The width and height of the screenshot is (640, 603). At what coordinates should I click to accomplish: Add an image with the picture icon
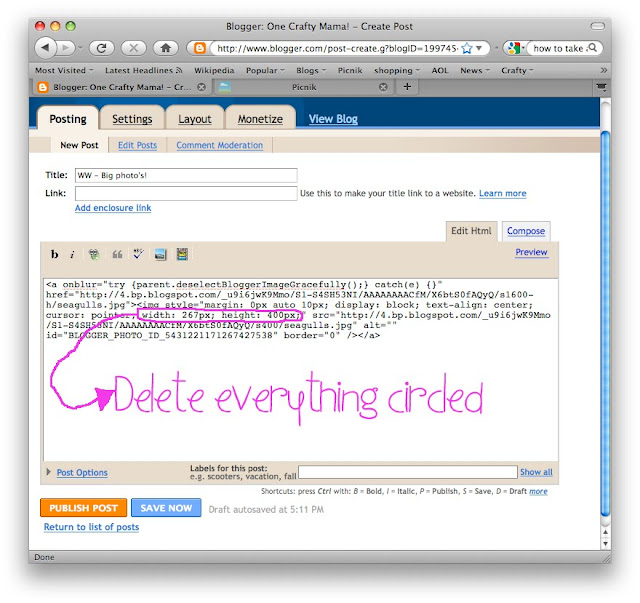(160, 254)
